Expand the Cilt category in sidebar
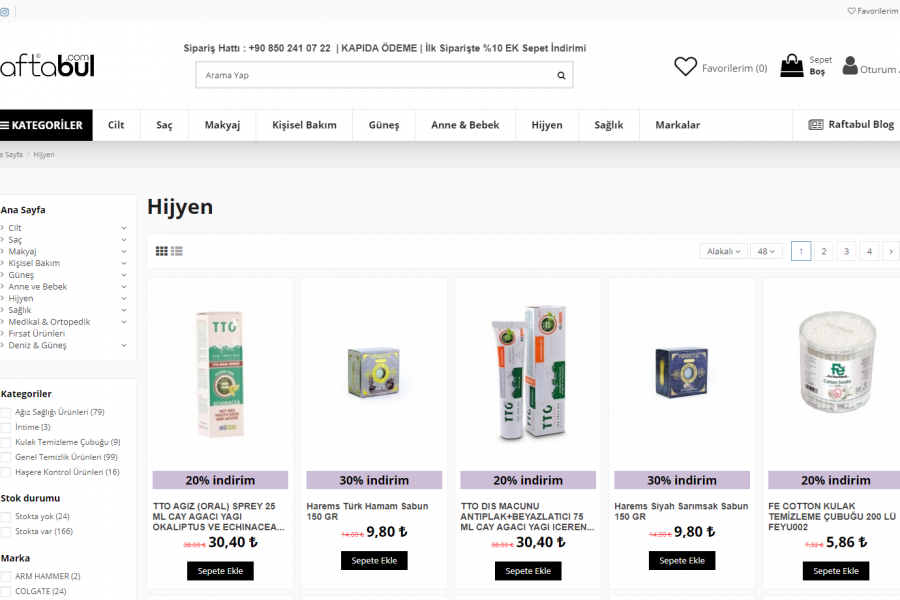Screen dimensions: 900x600 coord(124,228)
